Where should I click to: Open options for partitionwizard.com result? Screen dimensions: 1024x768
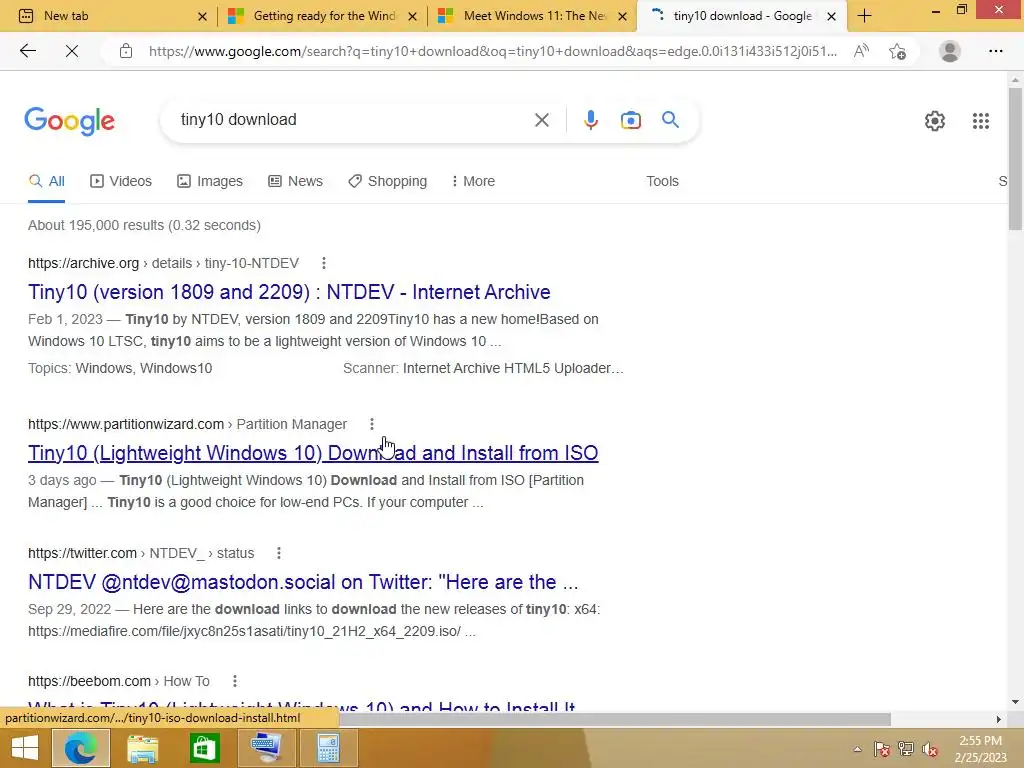372,424
